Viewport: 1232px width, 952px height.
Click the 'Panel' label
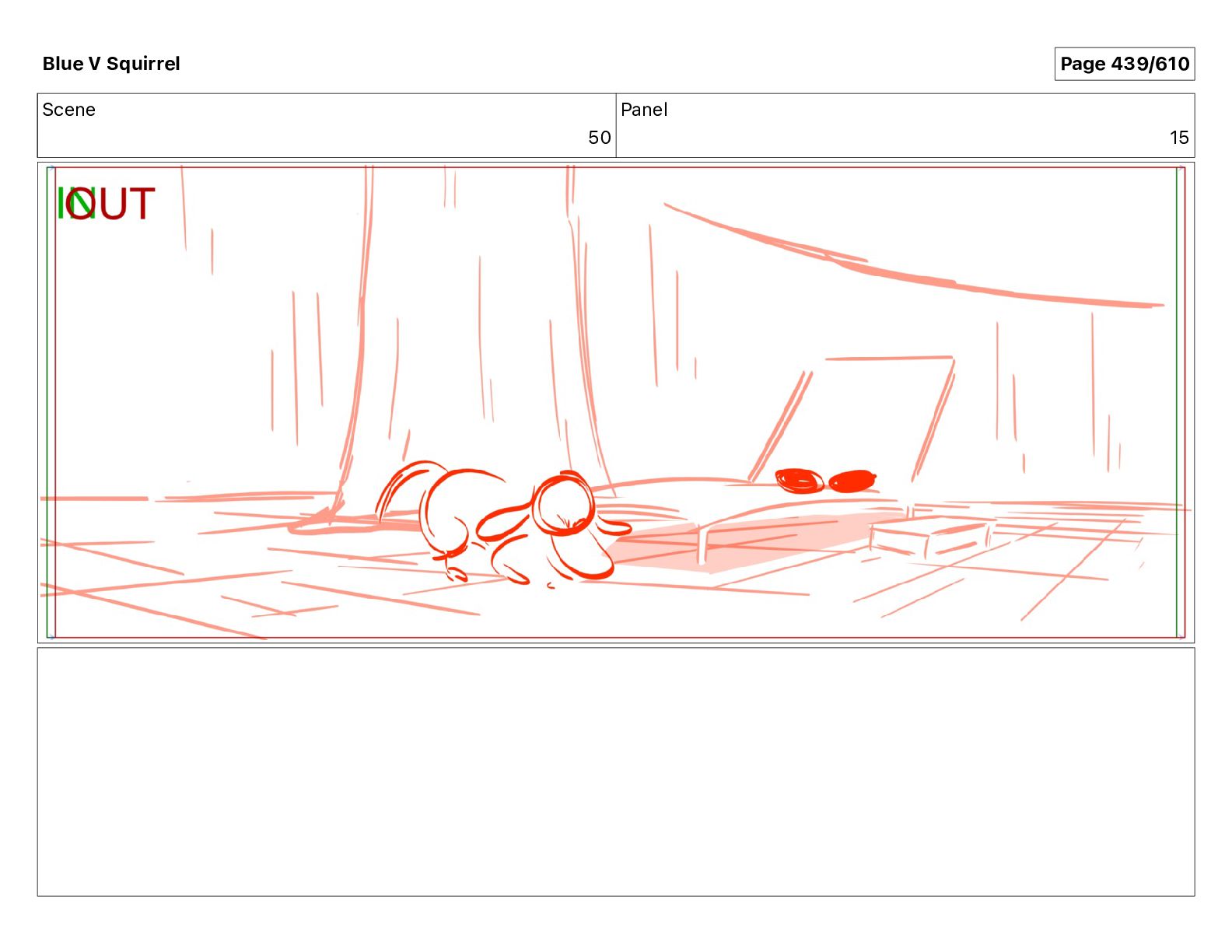644,110
